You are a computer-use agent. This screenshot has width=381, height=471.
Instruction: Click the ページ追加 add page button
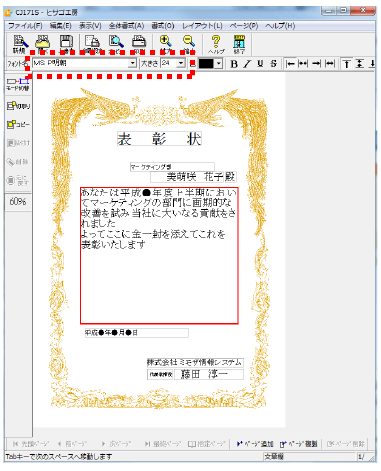[255, 444]
